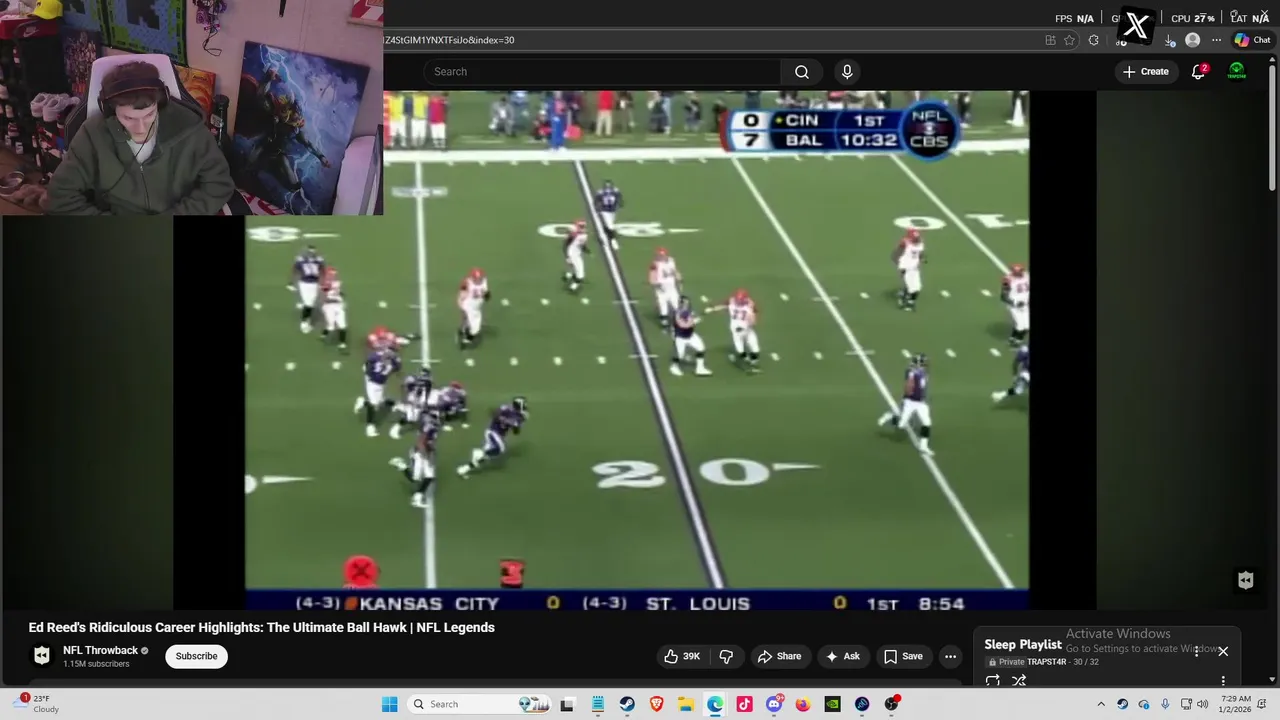The height and width of the screenshot is (720, 1280).
Task: Open Copilot Chat sidebar
Action: click(x=1252, y=40)
